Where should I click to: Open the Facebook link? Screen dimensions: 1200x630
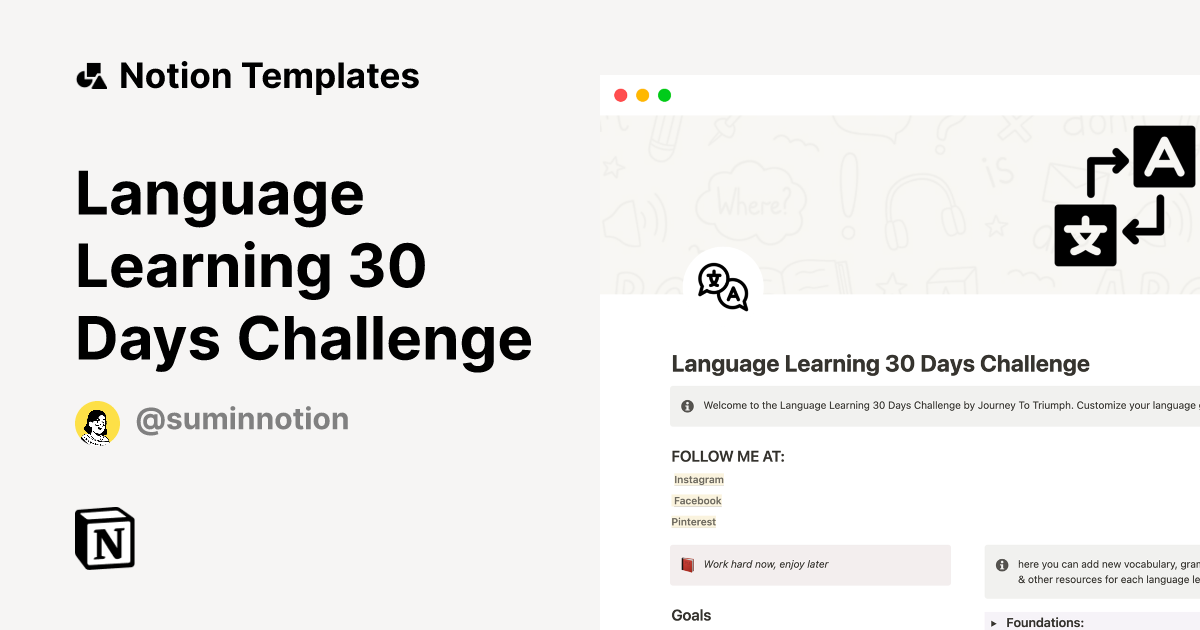tap(696, 500)
